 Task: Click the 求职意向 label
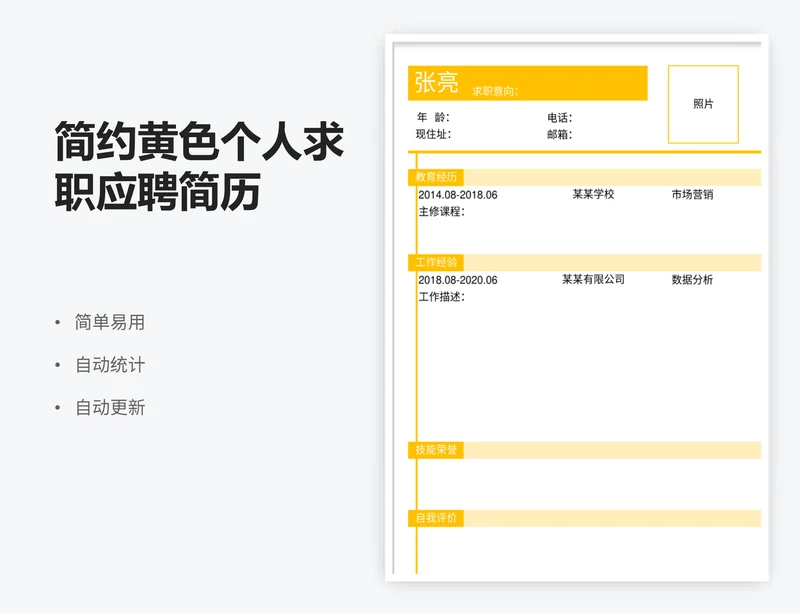(x=495, y=91)
